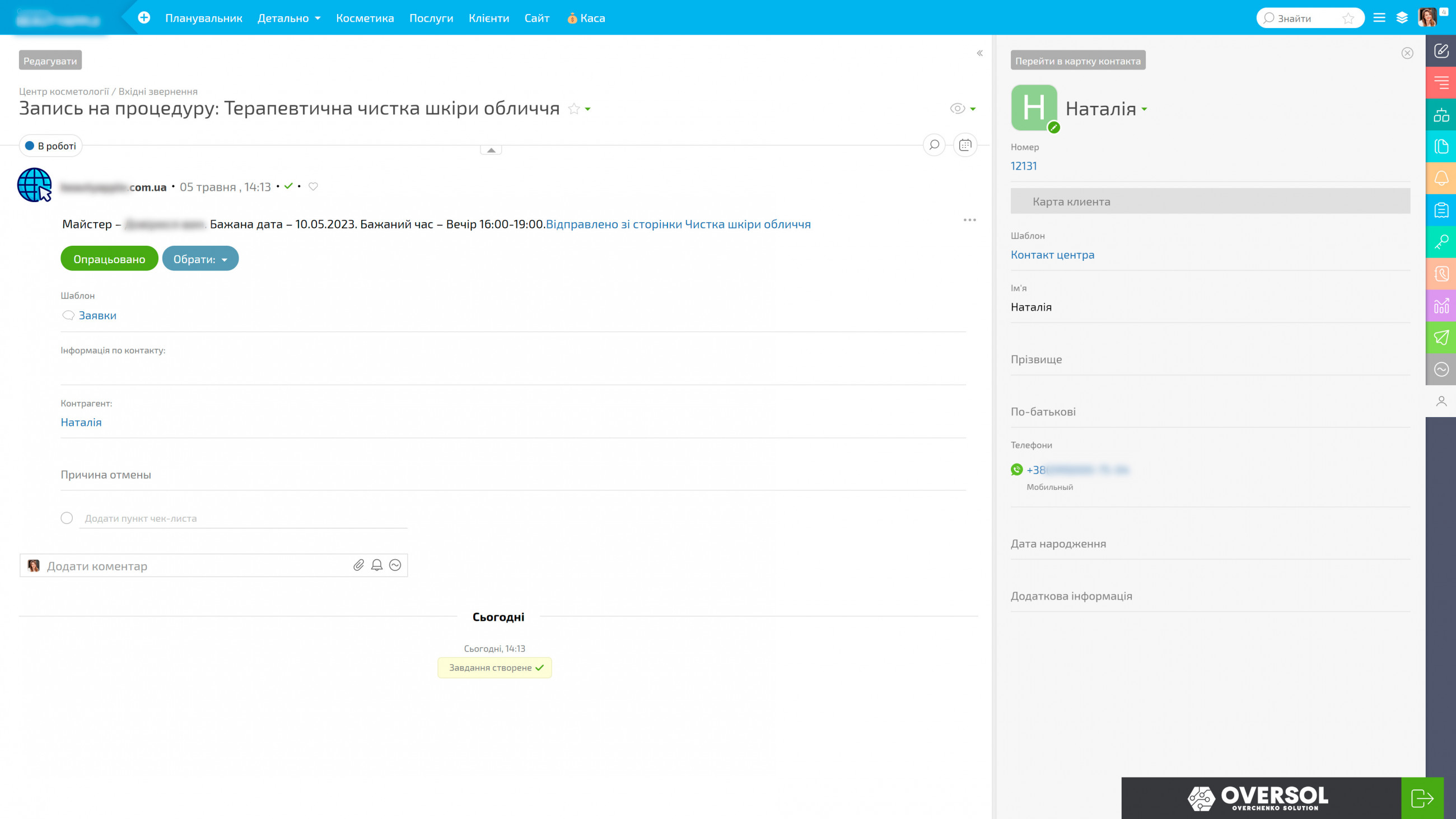Collapse the header with up arrow expander
1456x819 pixels.
(491, 151)
